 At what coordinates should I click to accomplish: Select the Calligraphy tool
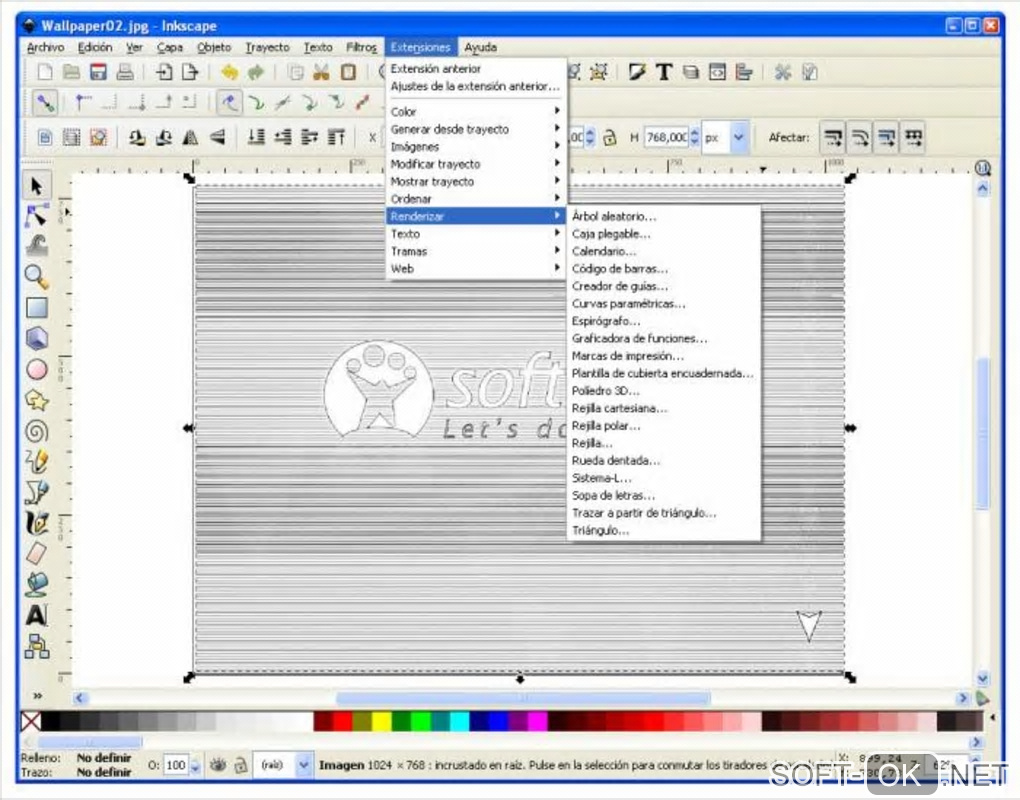(x=36, y=523)
